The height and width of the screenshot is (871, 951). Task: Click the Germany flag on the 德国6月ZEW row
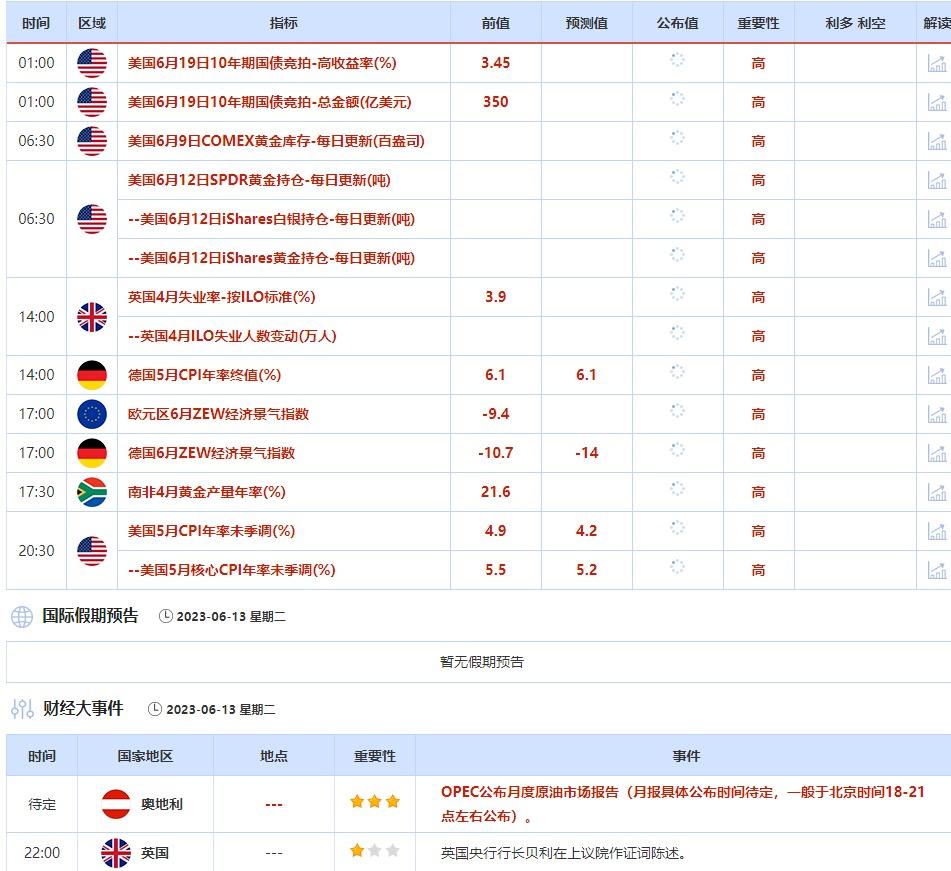coord(91,452)
